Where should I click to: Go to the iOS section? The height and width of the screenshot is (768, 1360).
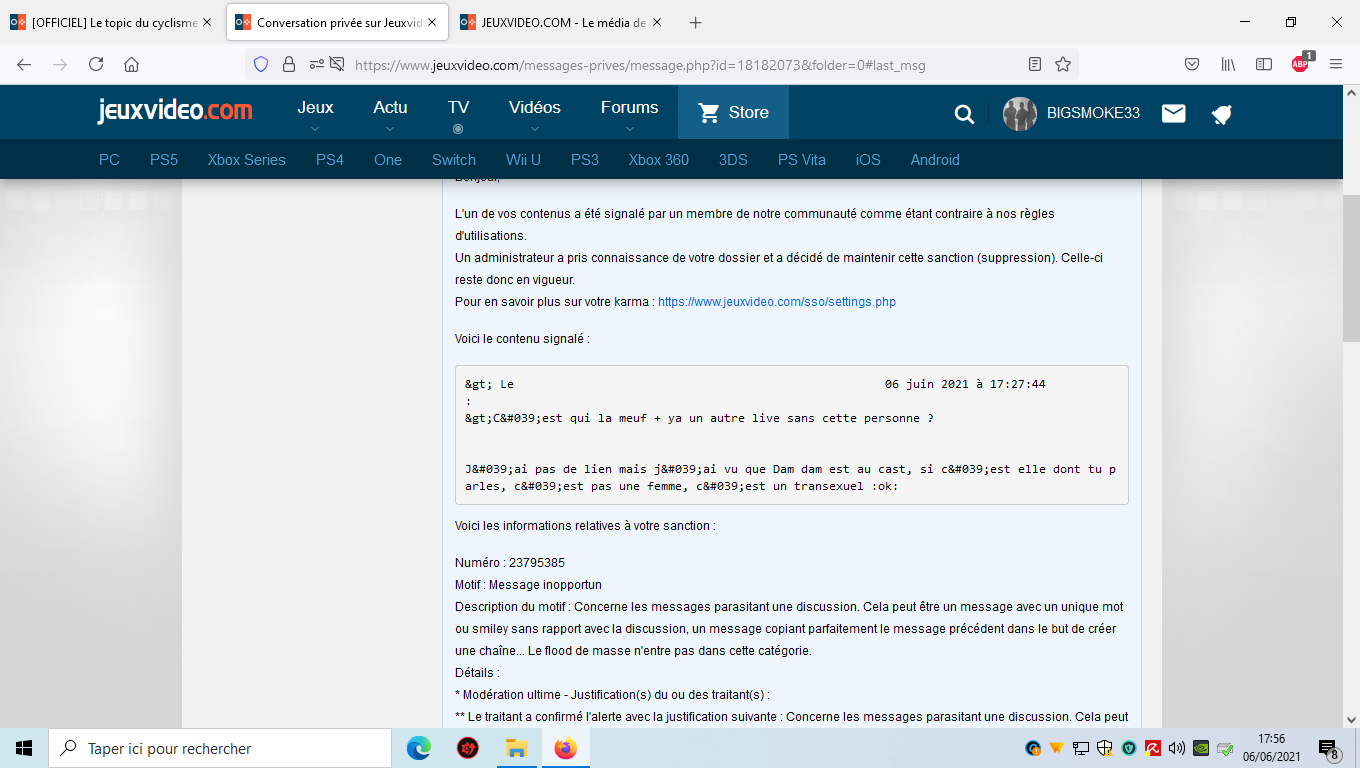click(x=868, y=160)
